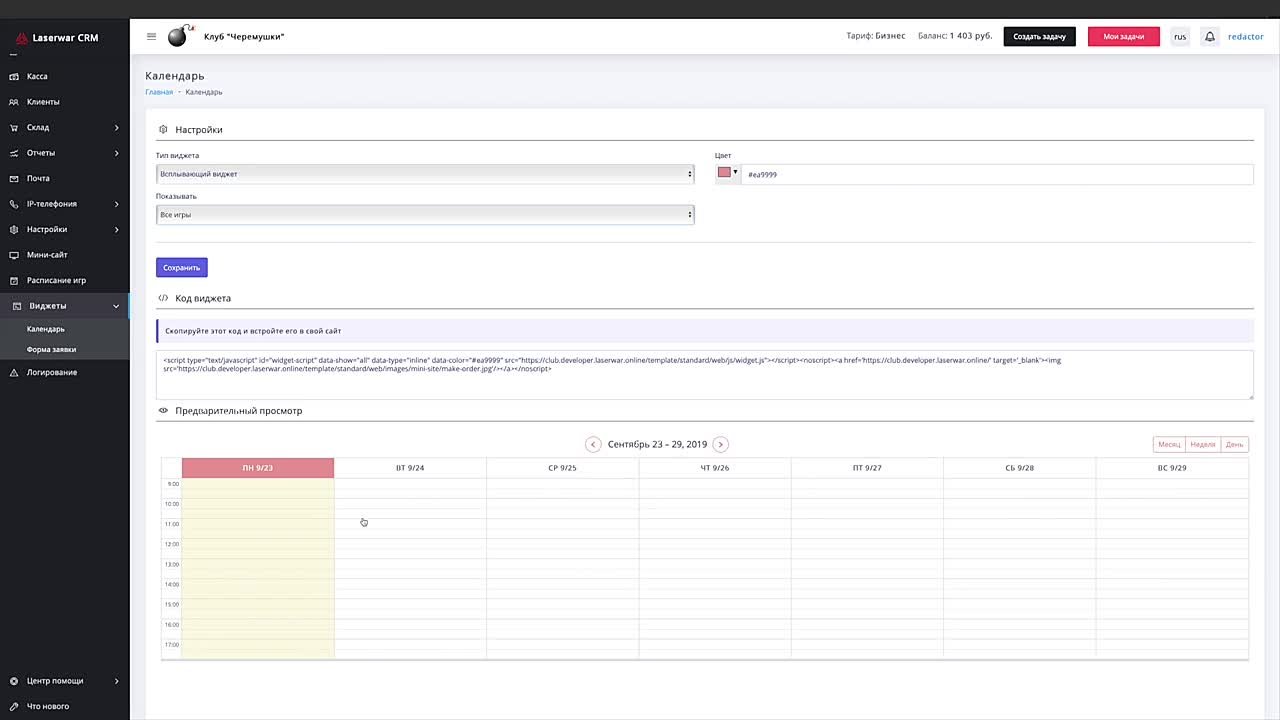The width and height of the screenshot is (1280, 720).
Task: Open Расписание игр via its calendar icon
Action: [x=14, y=280]
